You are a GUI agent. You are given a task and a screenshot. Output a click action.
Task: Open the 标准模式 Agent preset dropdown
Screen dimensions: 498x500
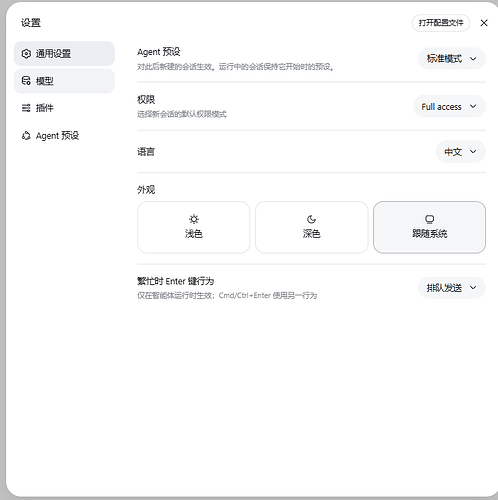coord(452,59)
